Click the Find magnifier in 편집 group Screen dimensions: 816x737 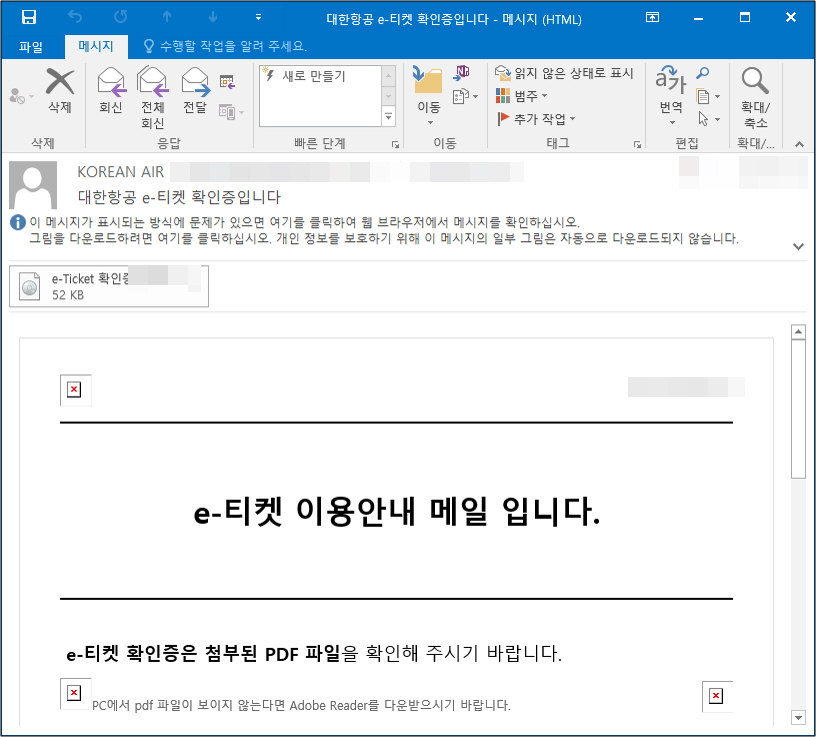click(x=703, y=73)
